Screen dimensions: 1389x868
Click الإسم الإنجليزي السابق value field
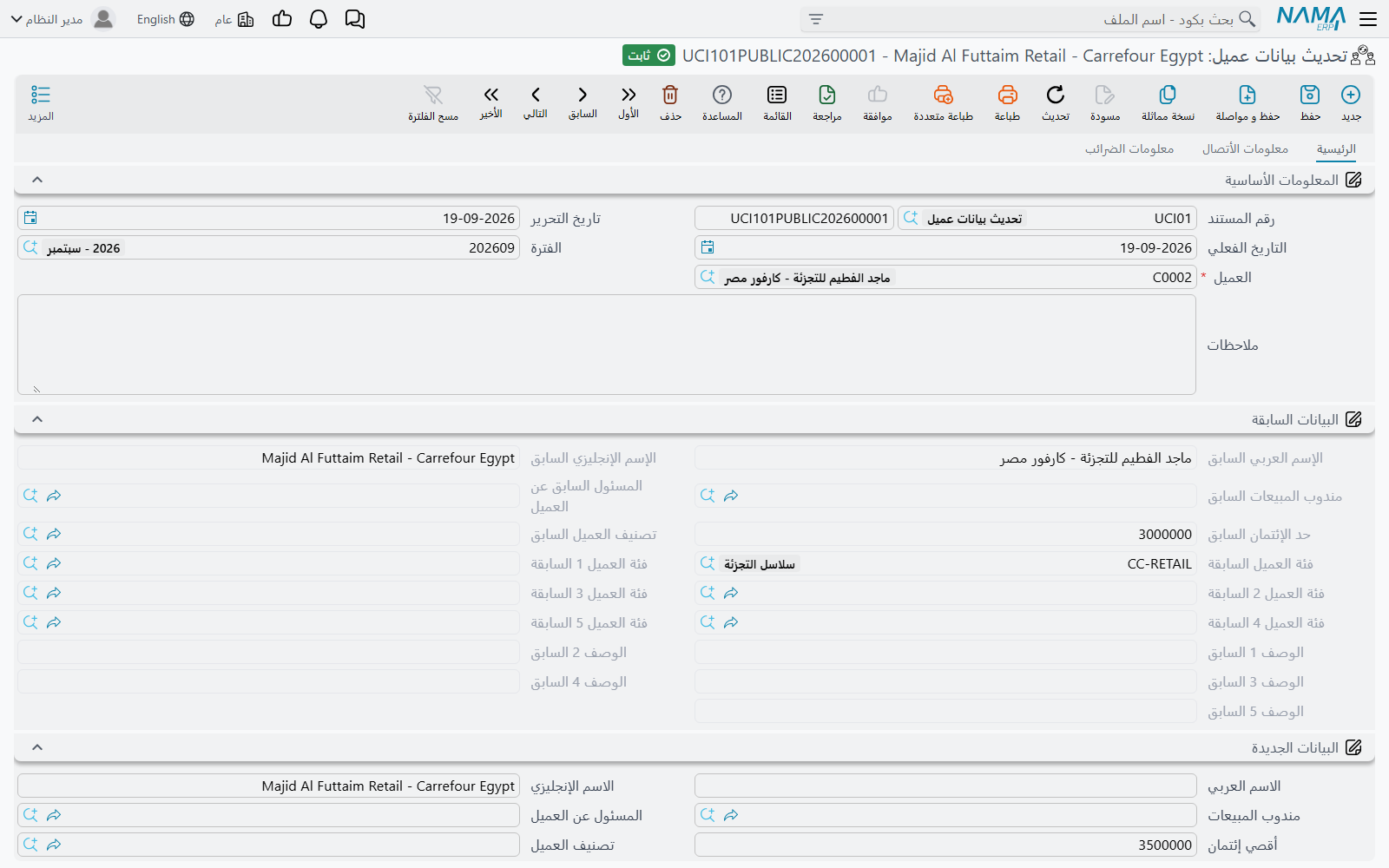click(268, 457)
